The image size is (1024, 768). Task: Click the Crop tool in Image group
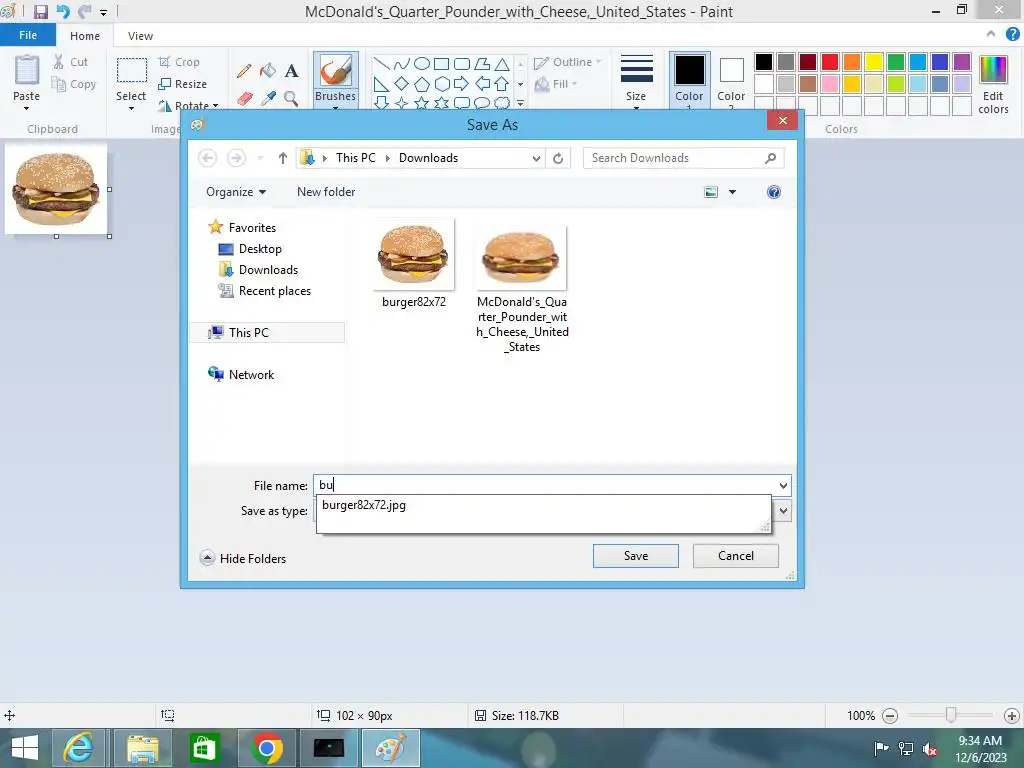179,62
